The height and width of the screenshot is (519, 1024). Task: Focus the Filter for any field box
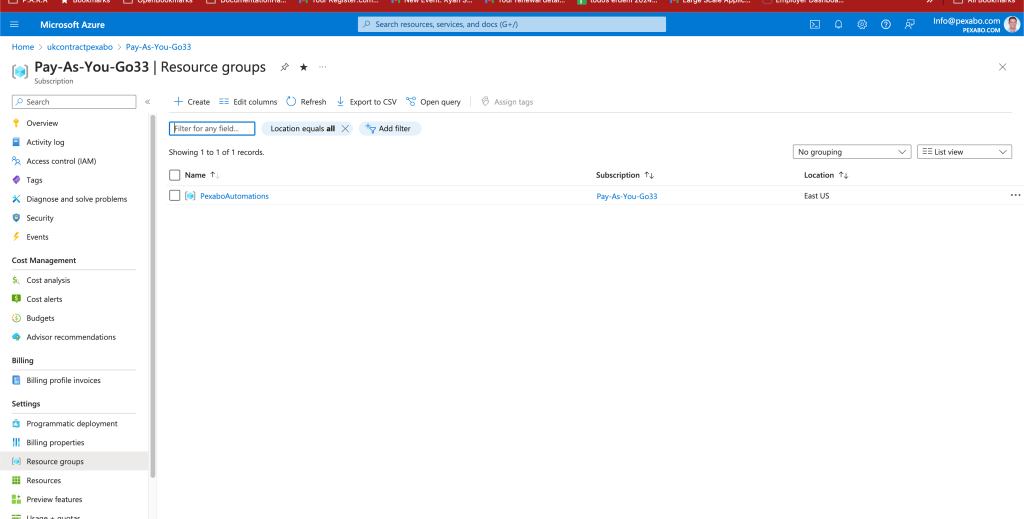pyautogui.click(x=212, y=129)
